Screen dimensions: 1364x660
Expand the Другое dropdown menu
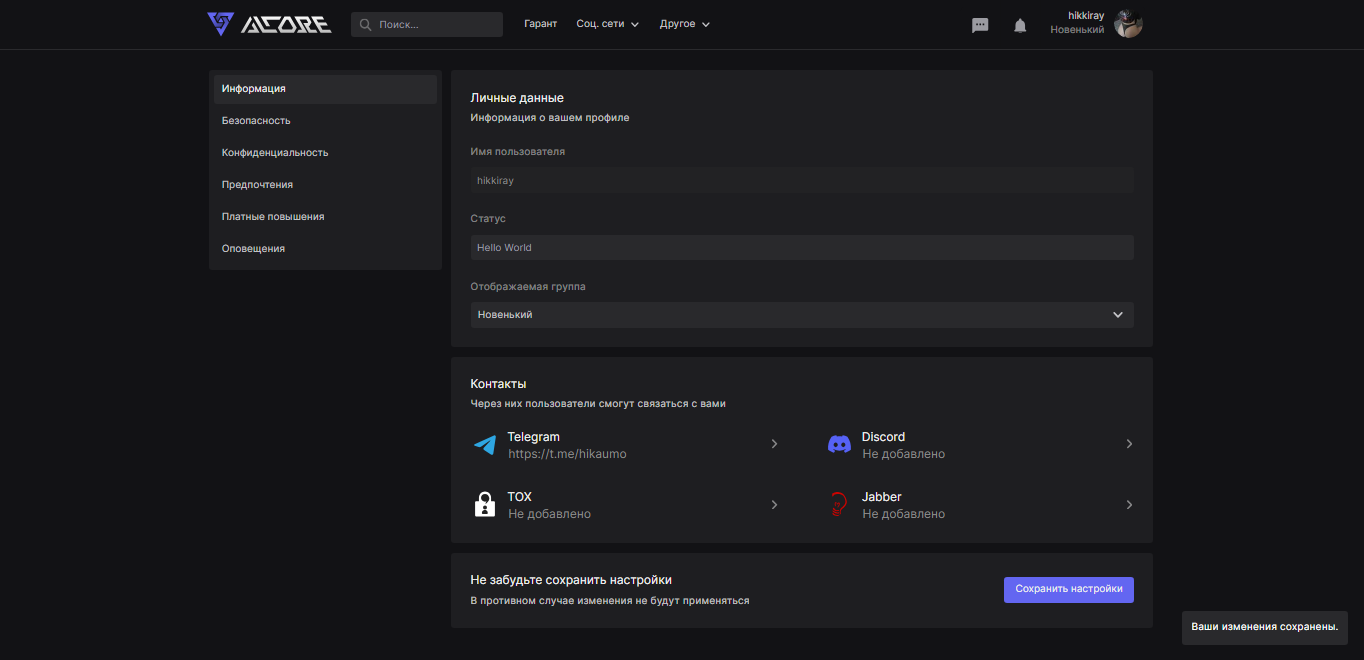[685, 24]
